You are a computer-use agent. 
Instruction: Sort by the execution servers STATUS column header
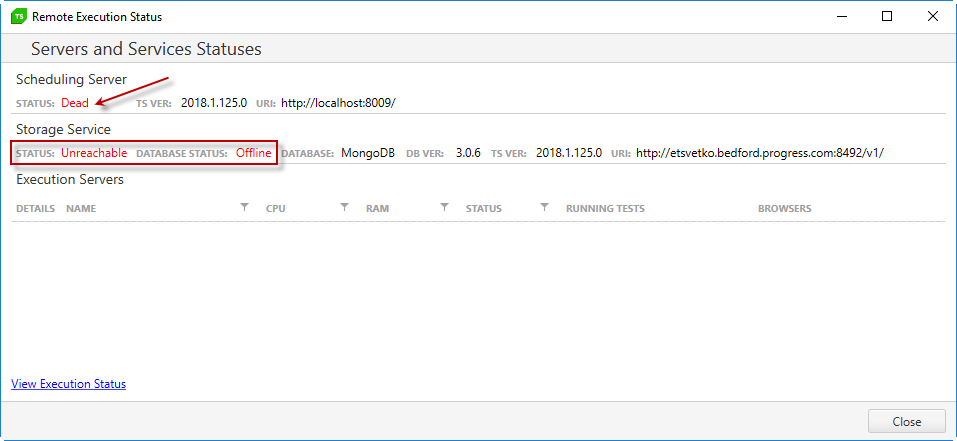pos(483,209)
